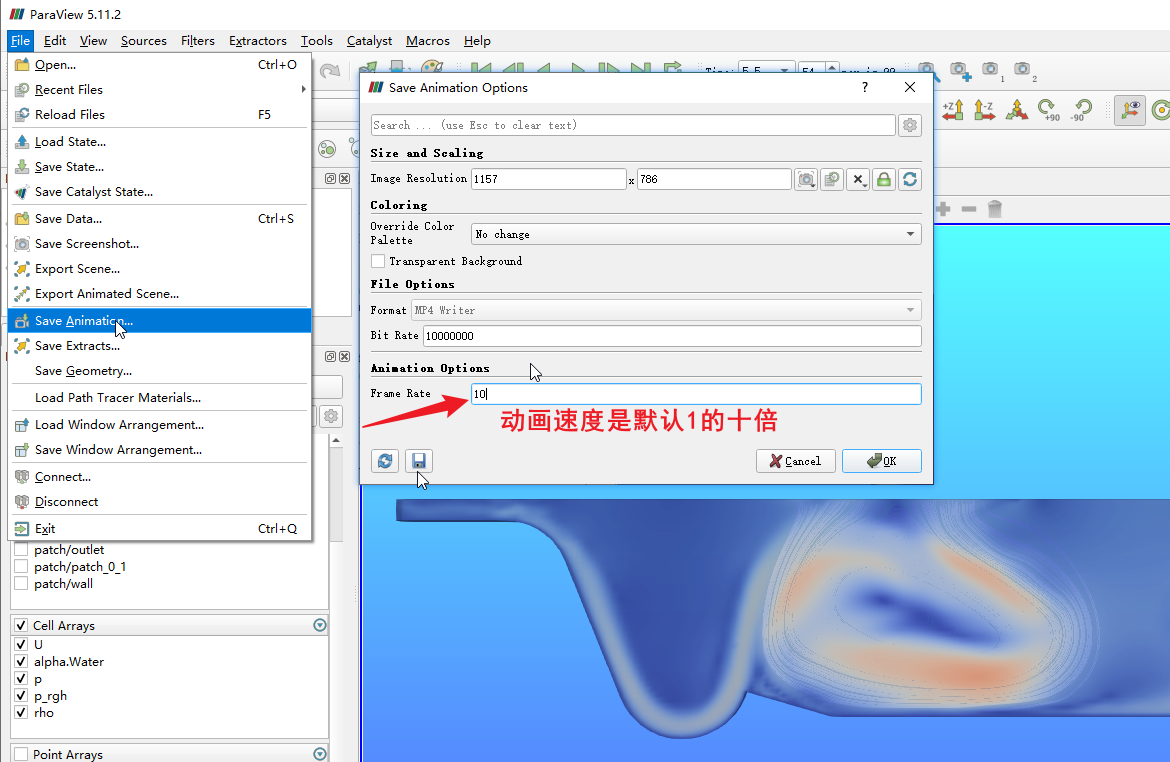Uncheck the U cell array
The width and height of the screenshot is (1170, 762).
[x=21, y=644]
